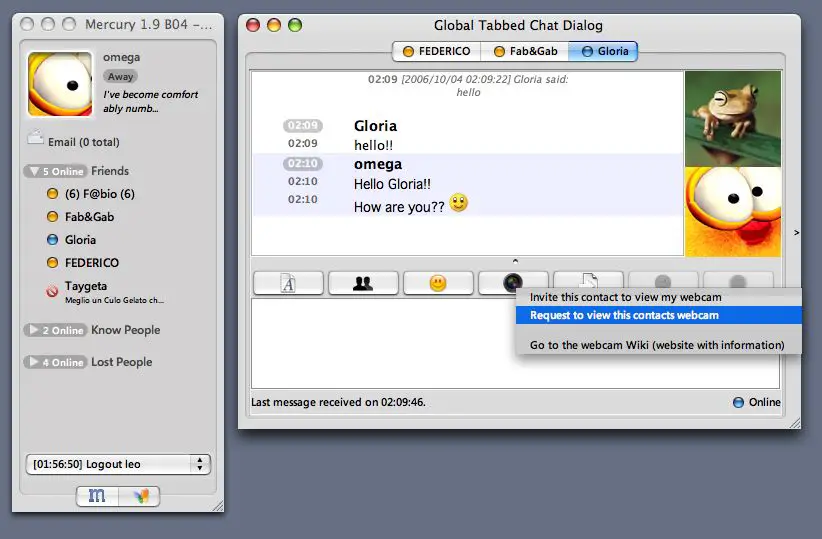This screenshot has height=539, width=822.
Task: Switch to the FEDERICO chat tab
Action: [x=436, y=51]
